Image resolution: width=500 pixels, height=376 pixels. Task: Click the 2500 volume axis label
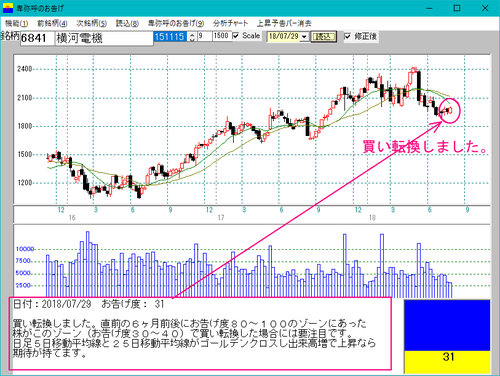tap(23, 286)
